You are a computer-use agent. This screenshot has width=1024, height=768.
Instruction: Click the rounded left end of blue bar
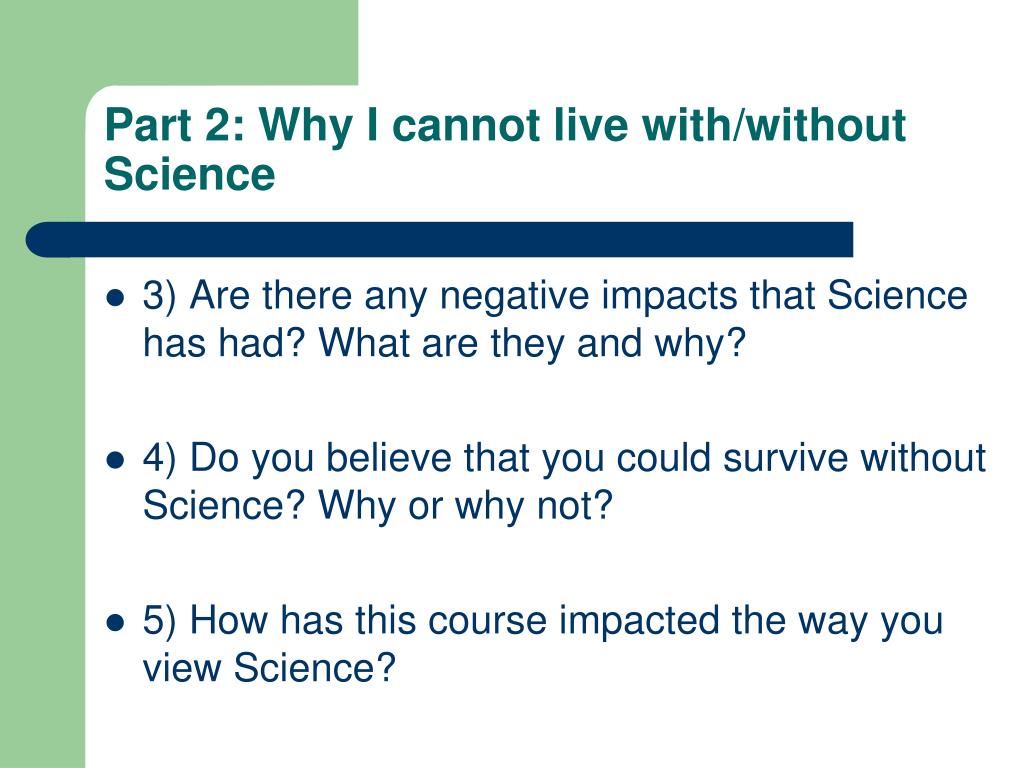point(40,239)
